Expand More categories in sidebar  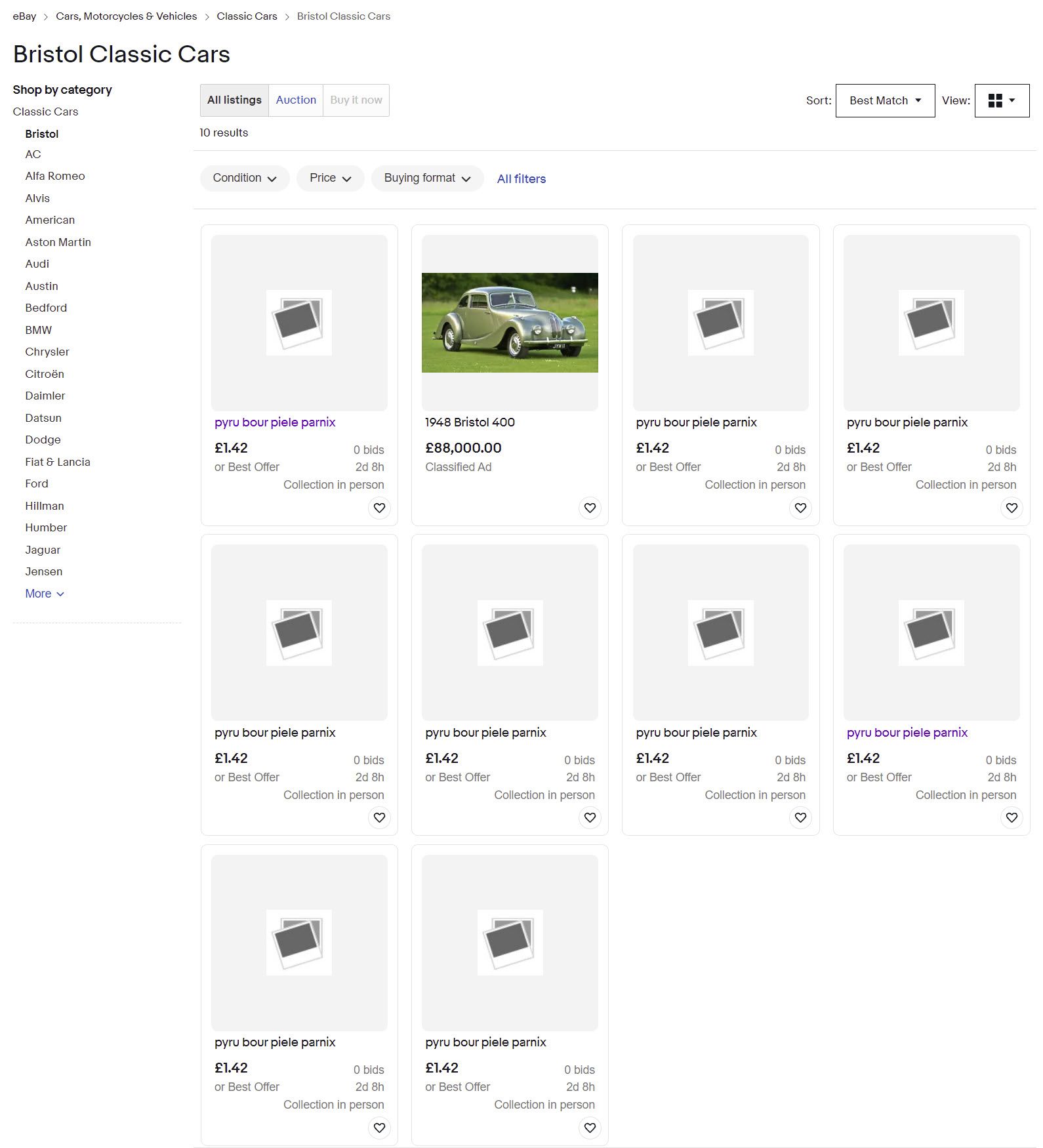click(x=45, y=594)
